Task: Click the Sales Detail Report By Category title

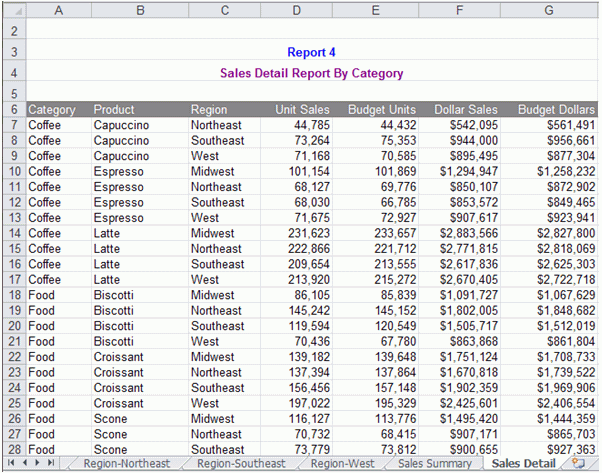Action: click(x=312, y=73)
